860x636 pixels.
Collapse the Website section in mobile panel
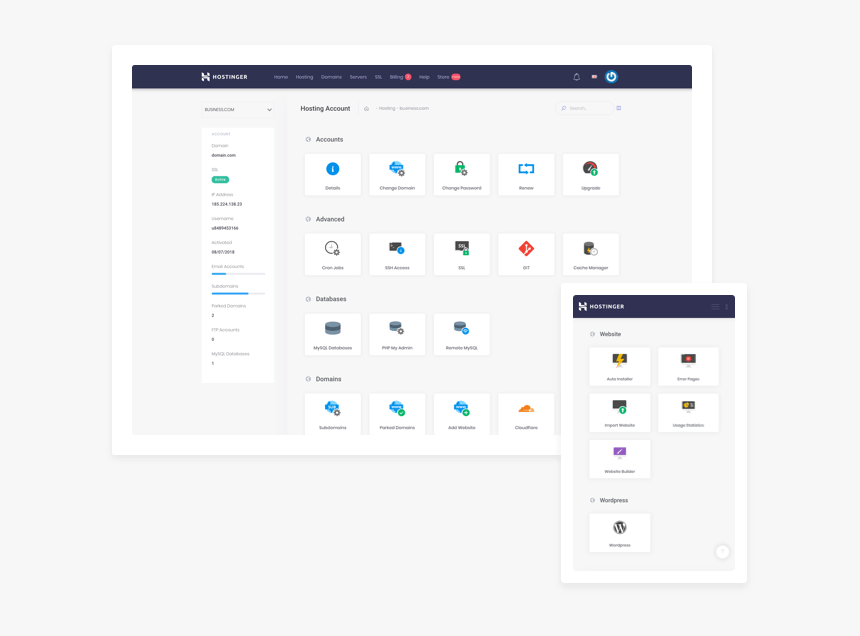point(592,334)
